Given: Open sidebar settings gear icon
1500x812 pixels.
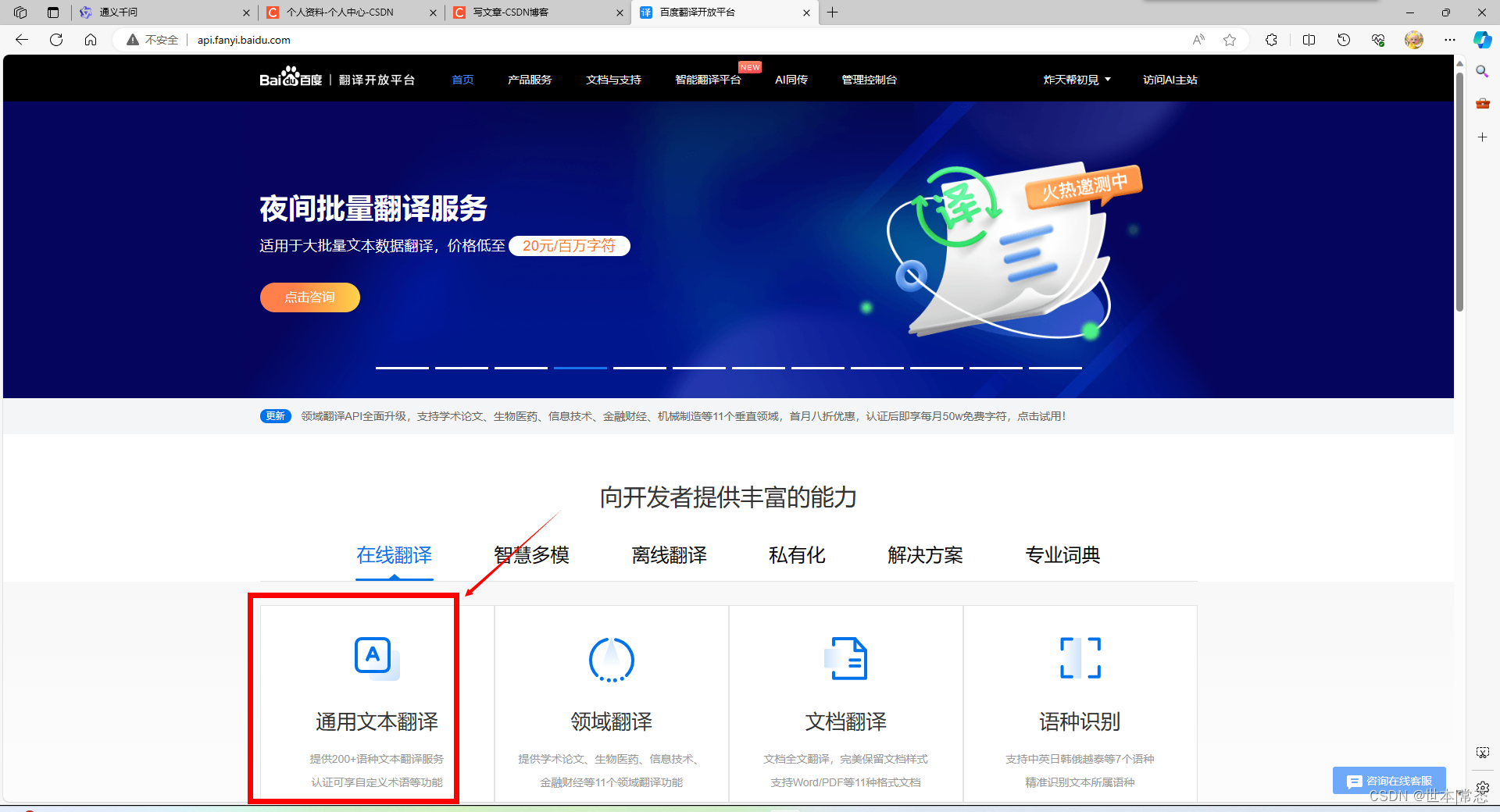Looking at the screenshot, I should pos(1482,788).
